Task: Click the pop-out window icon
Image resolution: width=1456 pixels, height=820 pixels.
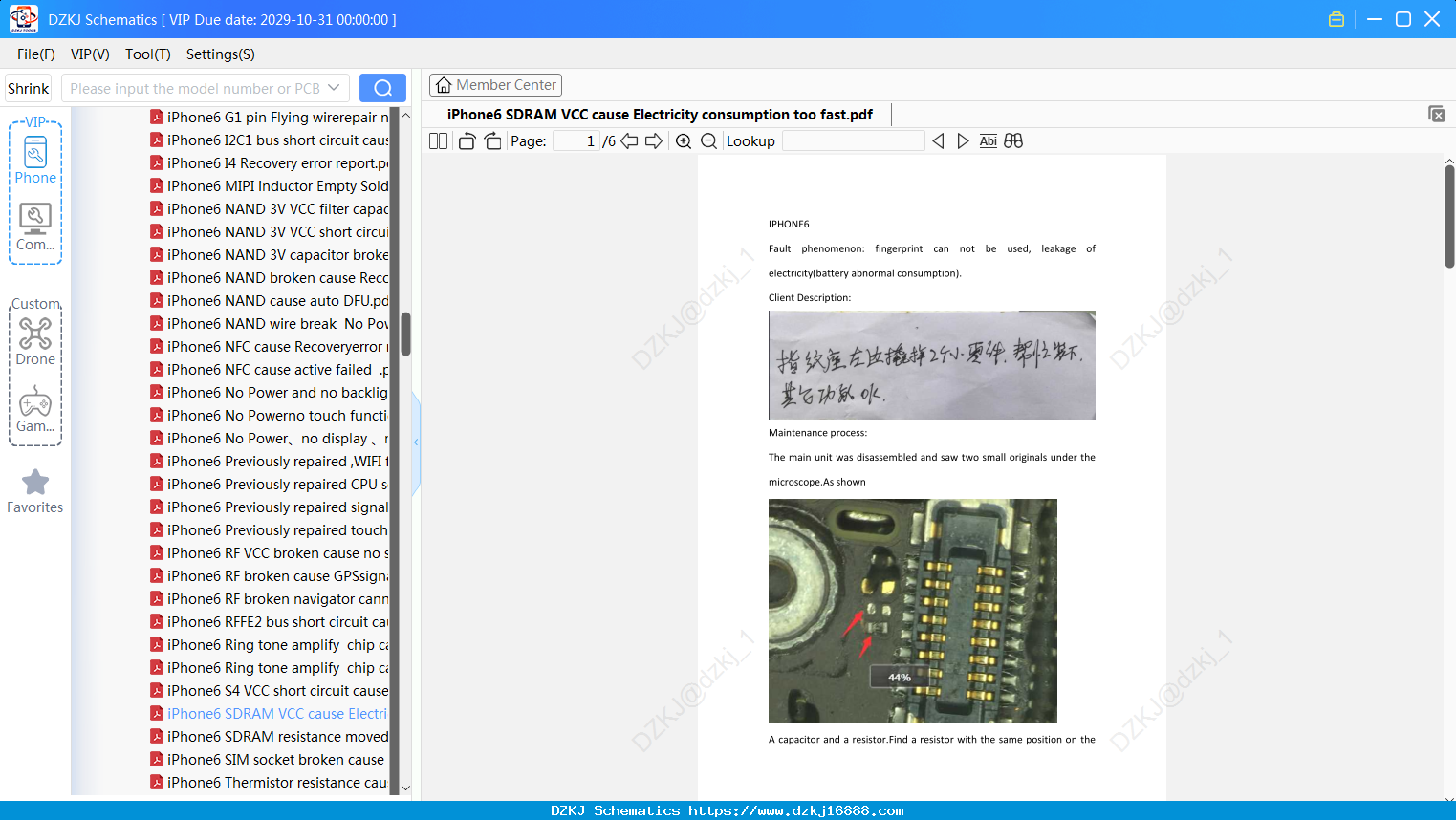Action: click(x=1436, y=114)
